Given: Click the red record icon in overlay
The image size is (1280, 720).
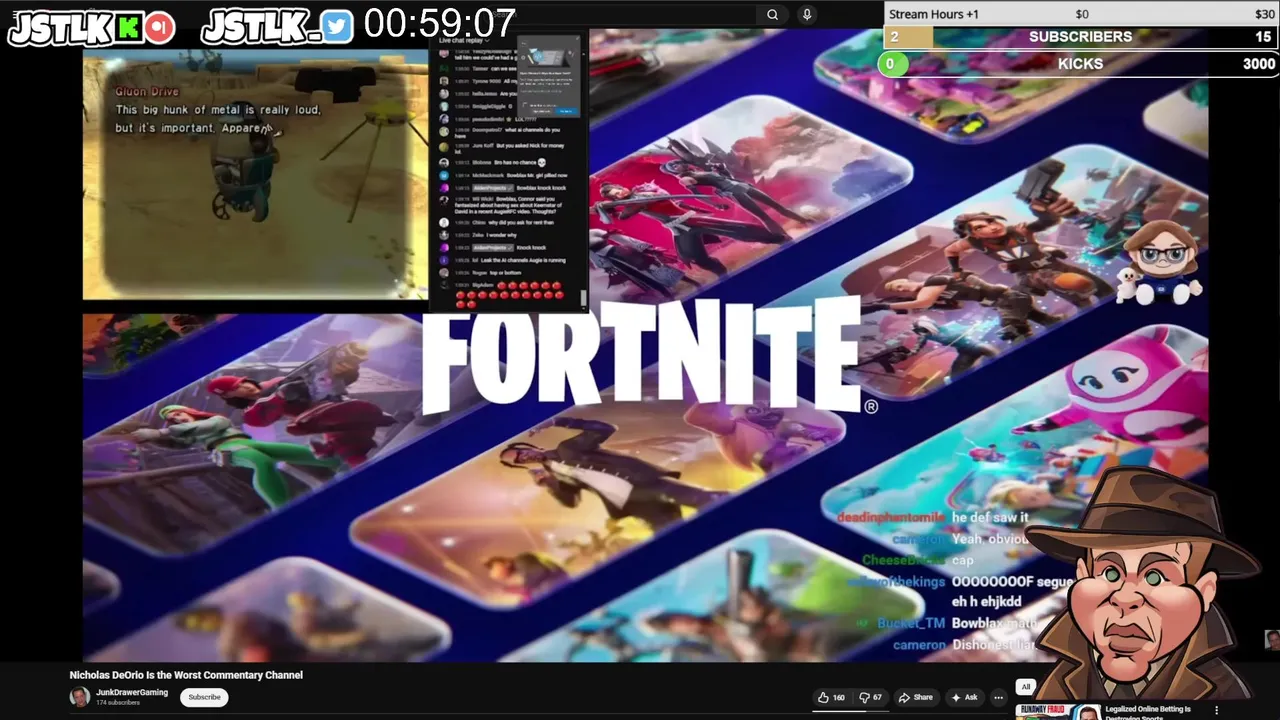Looking at the screenshot, I should pyautogui.click(x=158, y=27).
